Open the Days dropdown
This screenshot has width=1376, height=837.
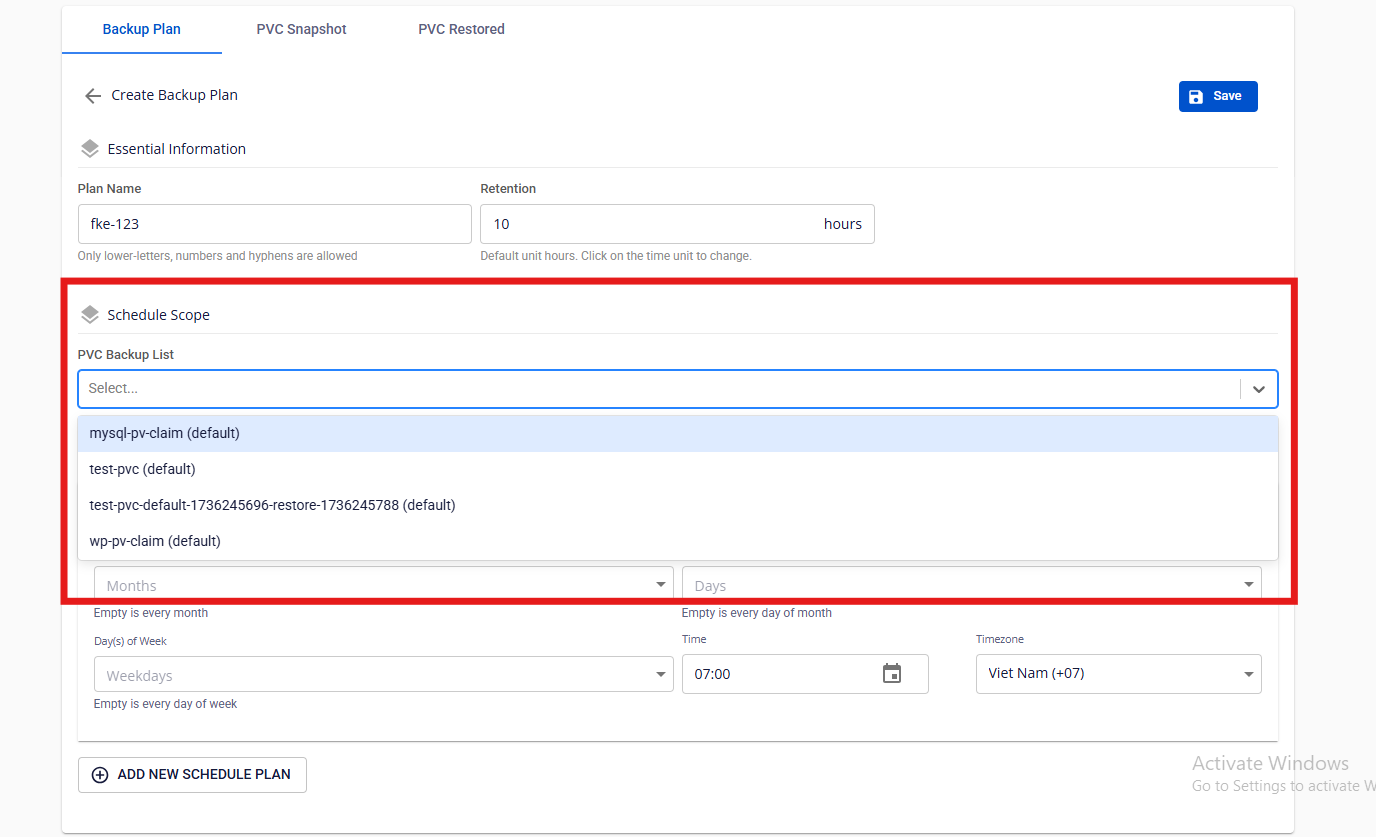pyautogui.click(x=970, y=585)
